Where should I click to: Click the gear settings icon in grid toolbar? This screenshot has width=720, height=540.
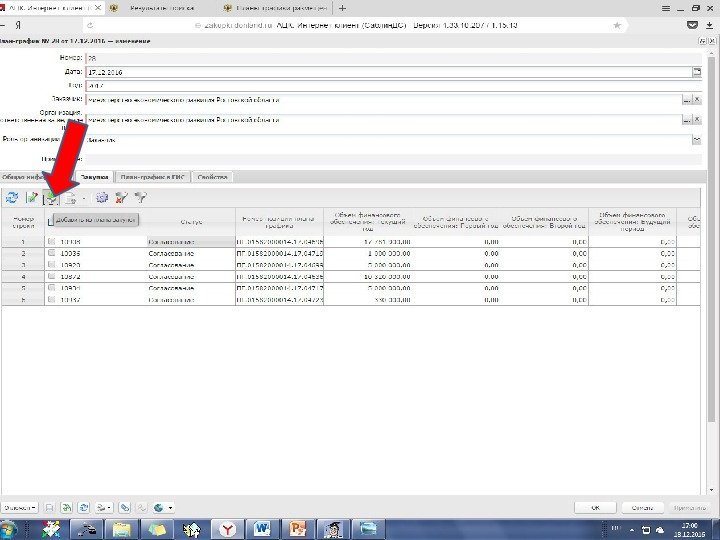pyautogui.click(x=101, y=198)
